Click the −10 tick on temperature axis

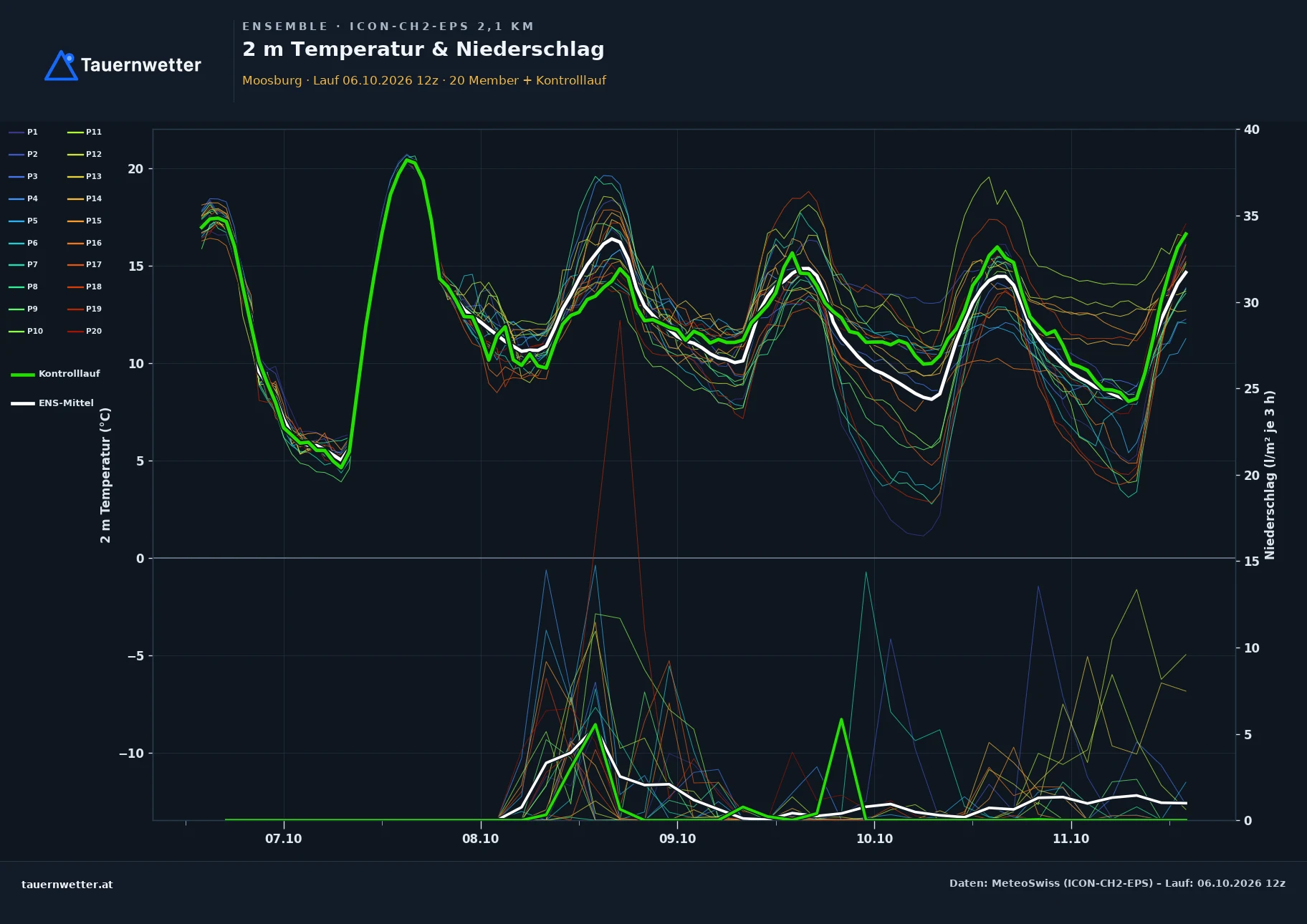tap(131, 754)
